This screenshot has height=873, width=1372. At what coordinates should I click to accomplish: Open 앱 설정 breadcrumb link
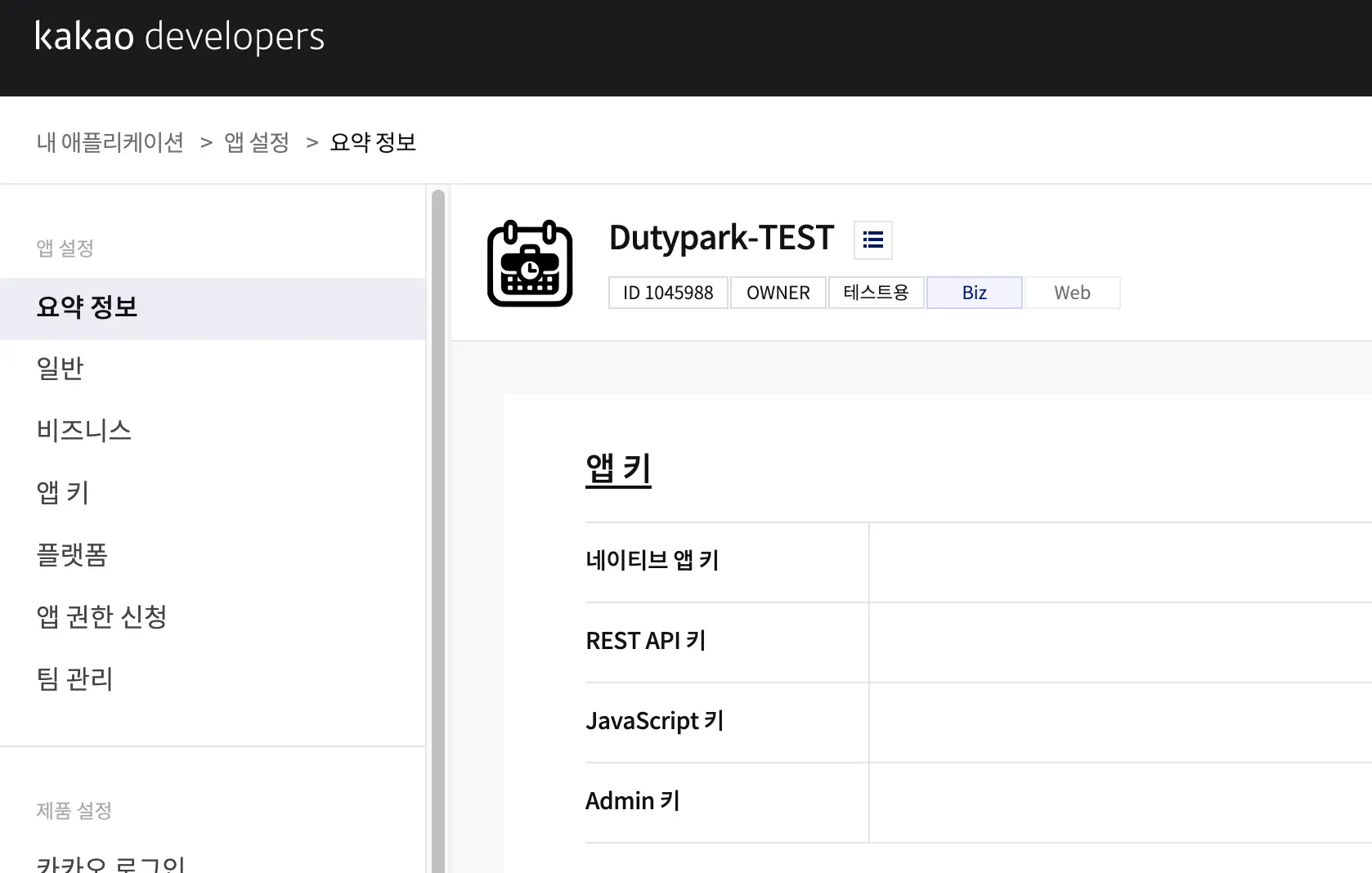pyautogui.click(x=257, y=142)
